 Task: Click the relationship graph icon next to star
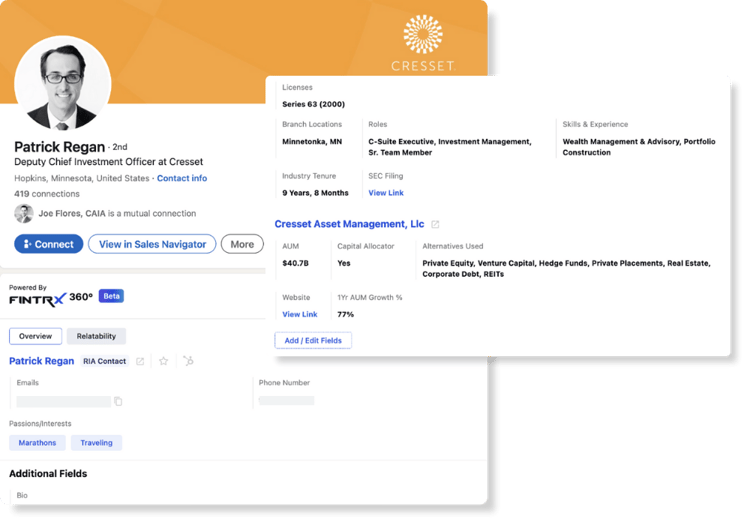(188, 361)
